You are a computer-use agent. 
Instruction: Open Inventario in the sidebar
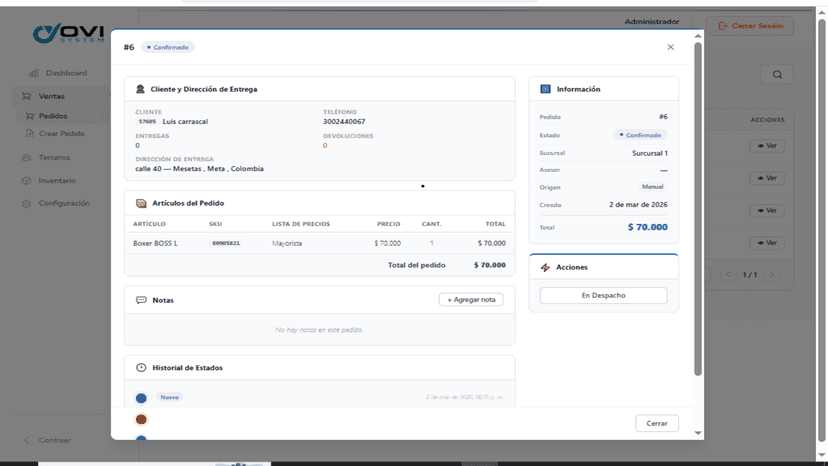point(57,181)
